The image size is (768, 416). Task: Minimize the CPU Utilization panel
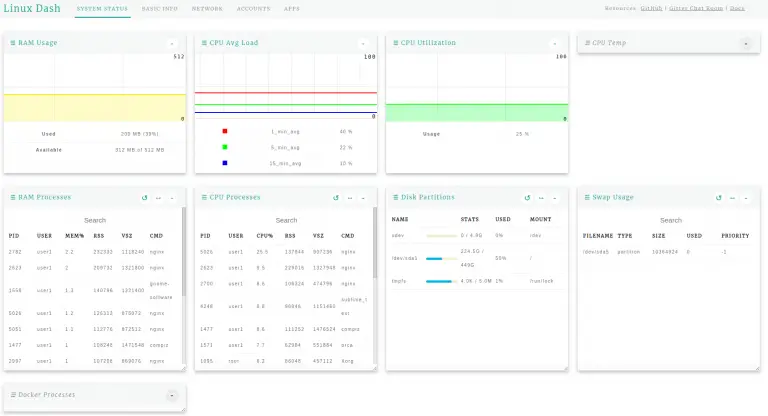[554, 44]
